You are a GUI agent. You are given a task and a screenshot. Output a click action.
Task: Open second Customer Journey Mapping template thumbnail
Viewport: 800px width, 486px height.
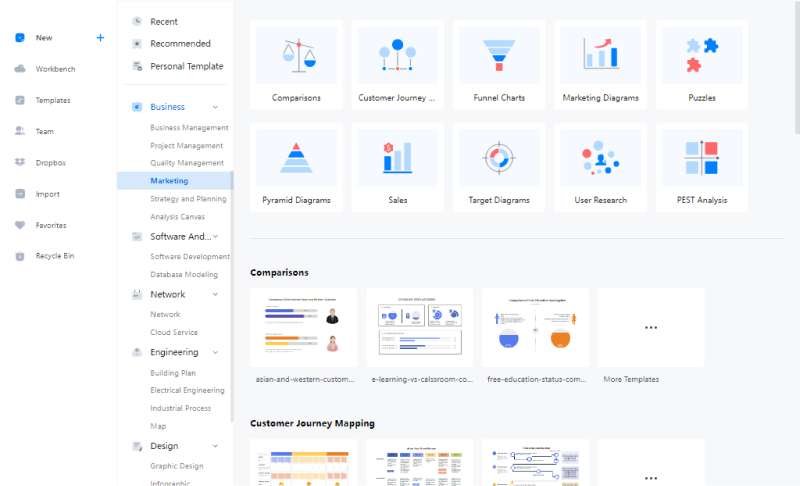pyautogui.click(x=420, y=463)
